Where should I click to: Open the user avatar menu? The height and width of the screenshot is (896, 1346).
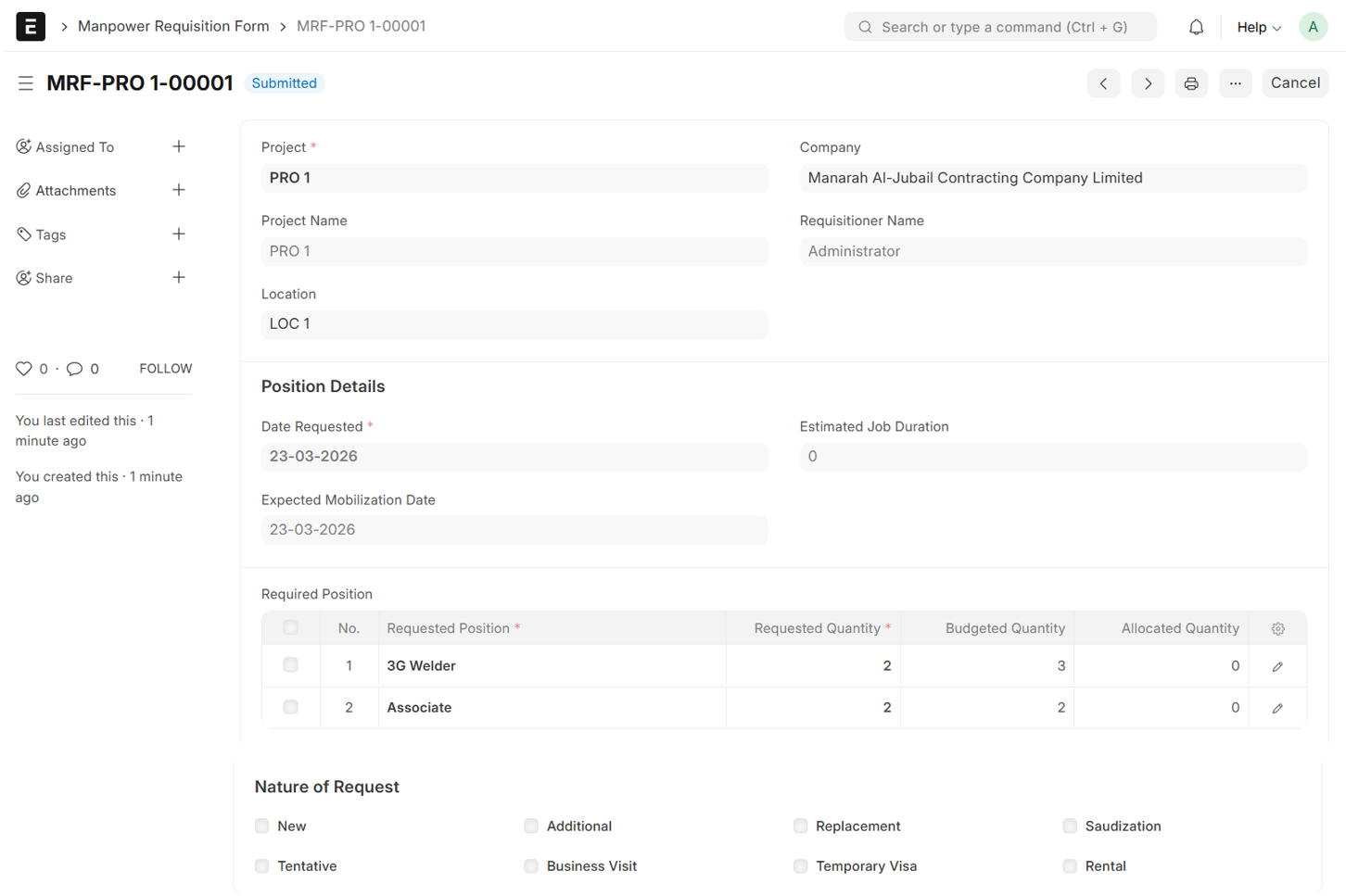click(1313, 27)
